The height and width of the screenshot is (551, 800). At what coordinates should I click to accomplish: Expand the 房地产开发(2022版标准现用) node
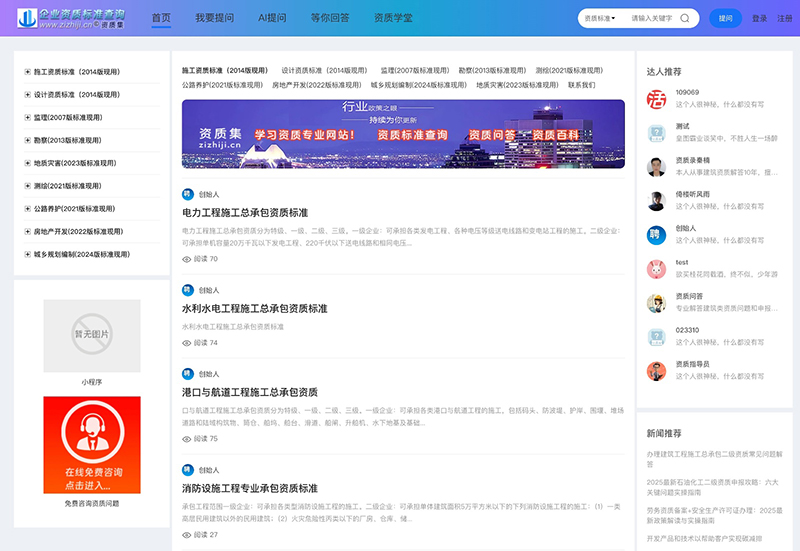click(x=28, y=231)
